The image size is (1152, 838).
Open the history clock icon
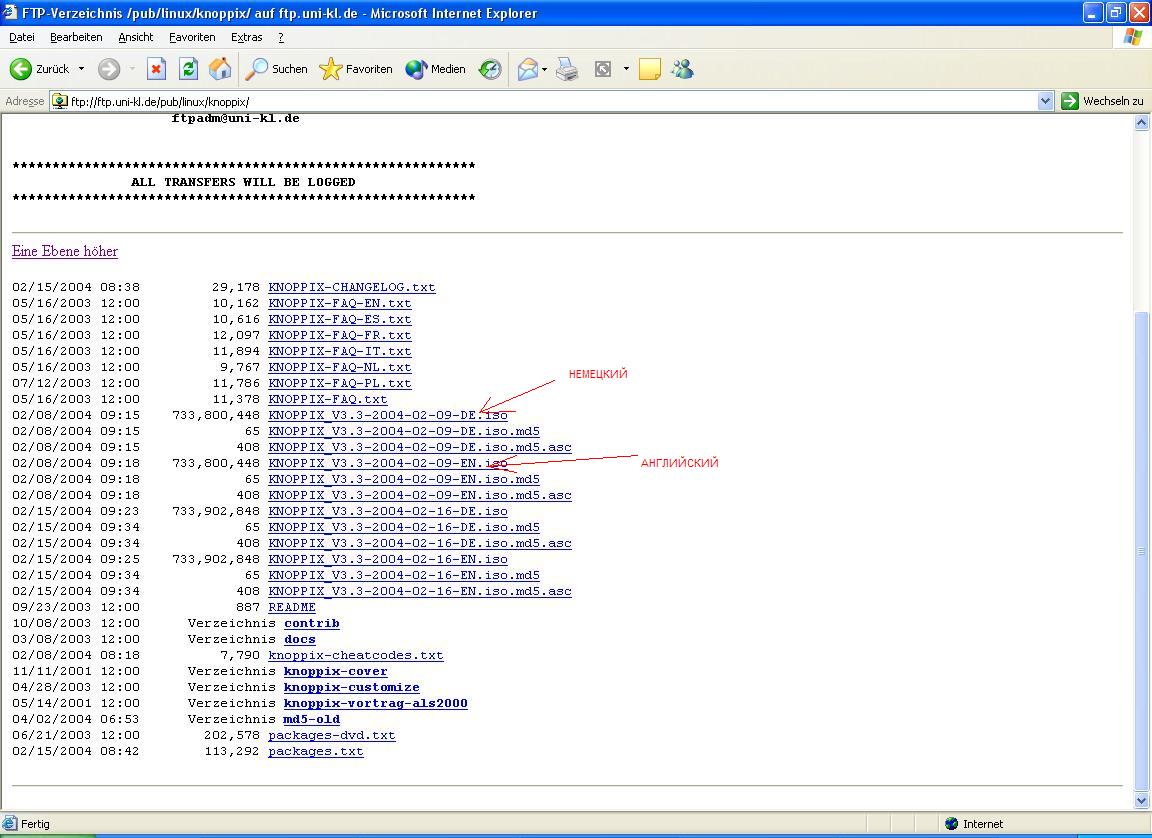(490, 69)
